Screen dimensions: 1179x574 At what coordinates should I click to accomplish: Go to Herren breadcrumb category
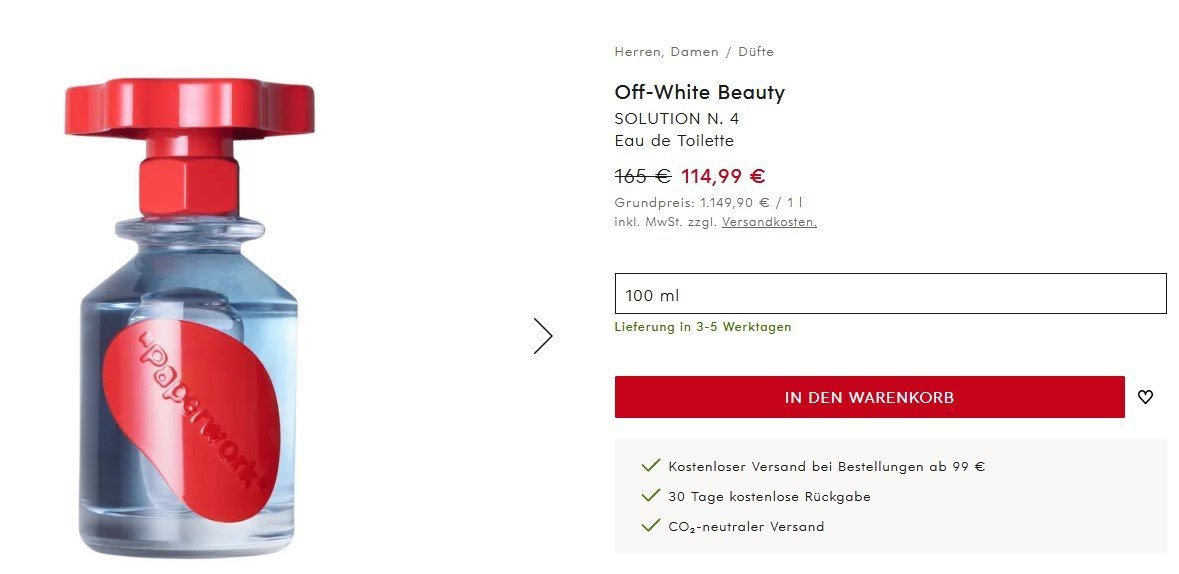(637, 52)
